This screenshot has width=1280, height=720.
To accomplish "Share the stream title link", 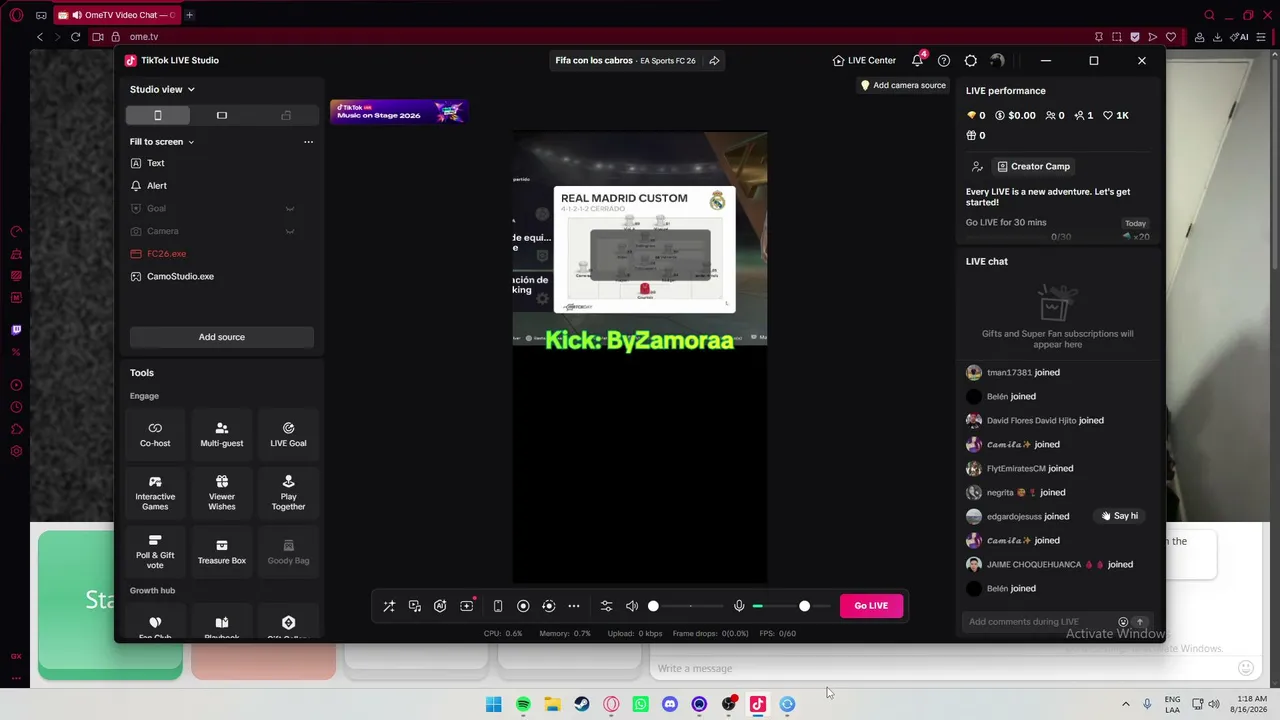I will [714, 61].
